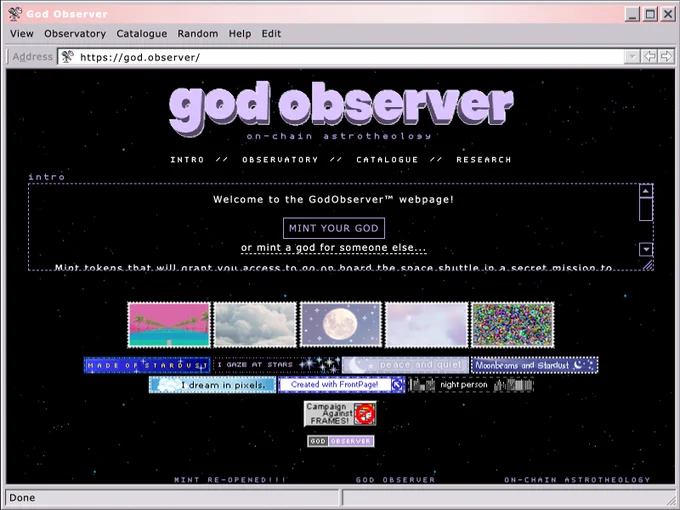This screenshot has height=510, width=680.
Task: Maximize the God Observer window
Action: click(x=651, y=14)
